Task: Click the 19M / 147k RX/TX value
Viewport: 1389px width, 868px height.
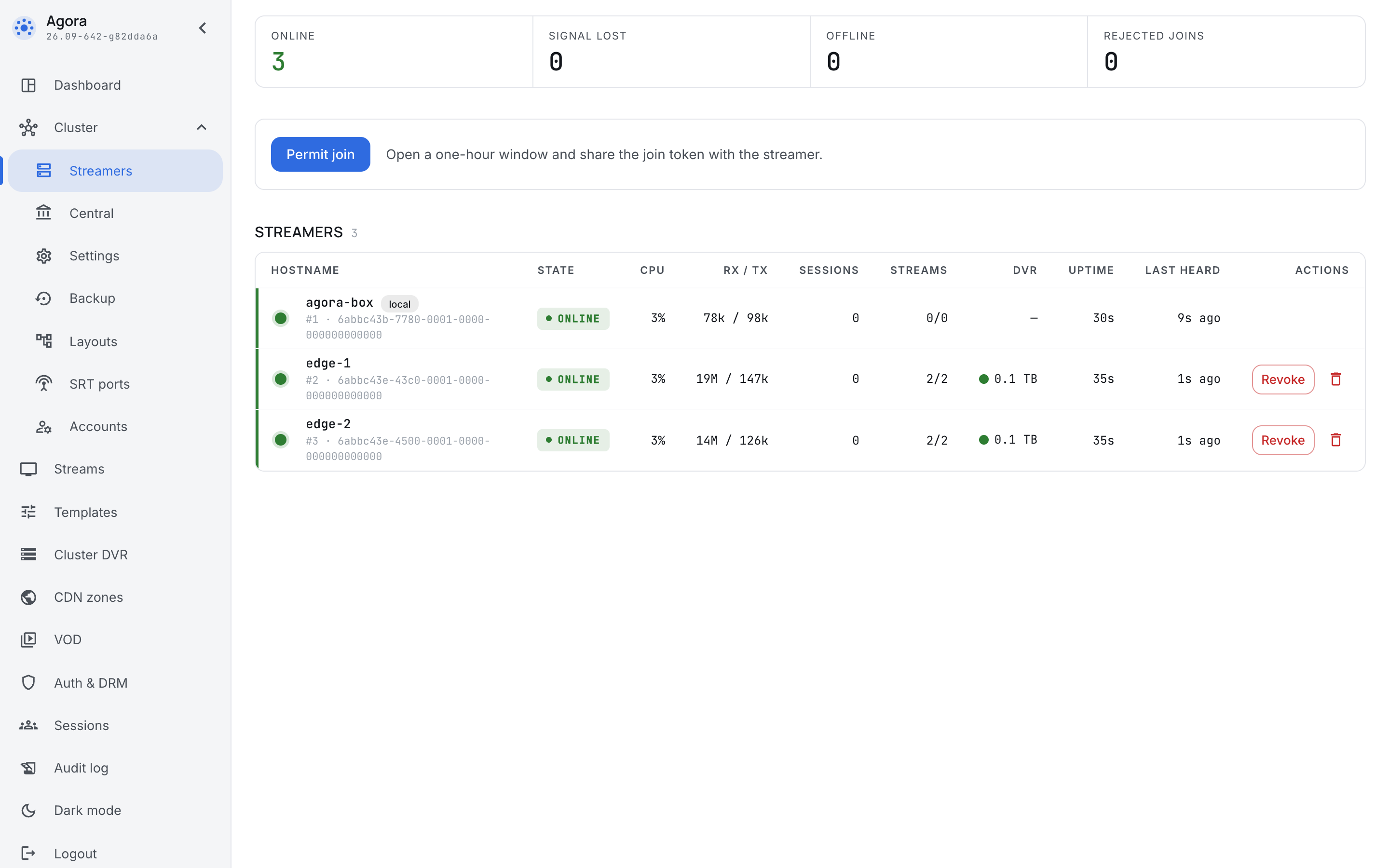Action: (732, 379)
